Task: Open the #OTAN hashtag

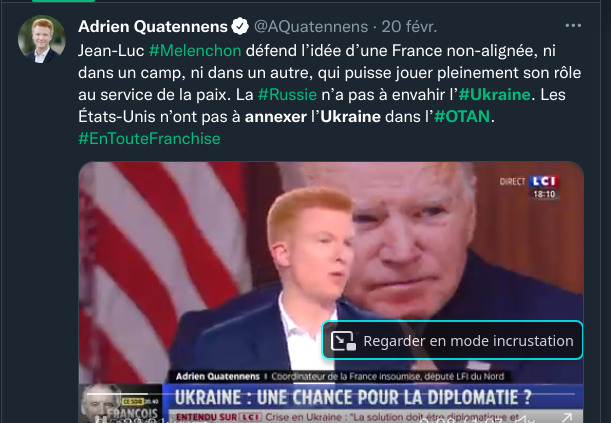Action: click(x=462, y=116)
